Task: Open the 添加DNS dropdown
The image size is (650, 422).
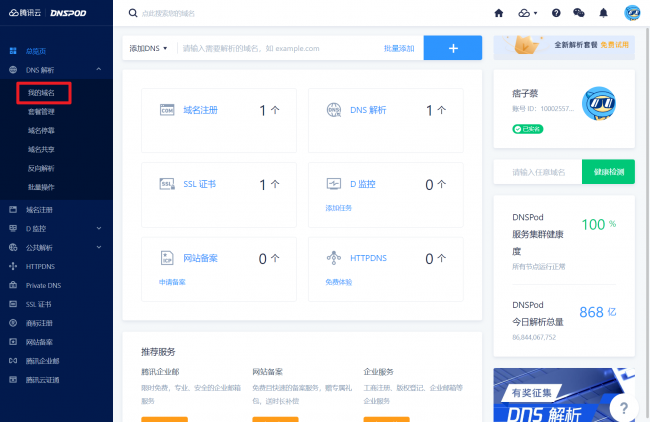Action: 148,48
